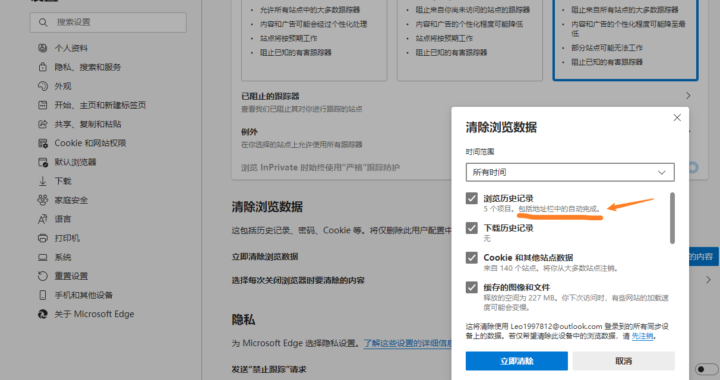
Task: Click the 立即清除浏览数据 row text
Action: tap(265, 257)
